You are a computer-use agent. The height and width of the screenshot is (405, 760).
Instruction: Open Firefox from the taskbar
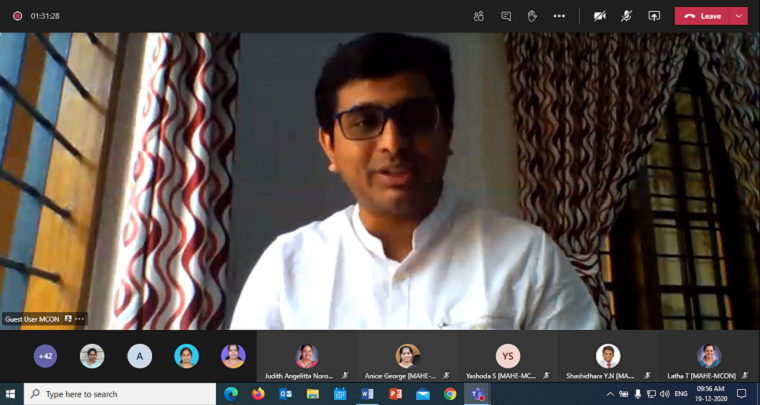tap(258, 394)
